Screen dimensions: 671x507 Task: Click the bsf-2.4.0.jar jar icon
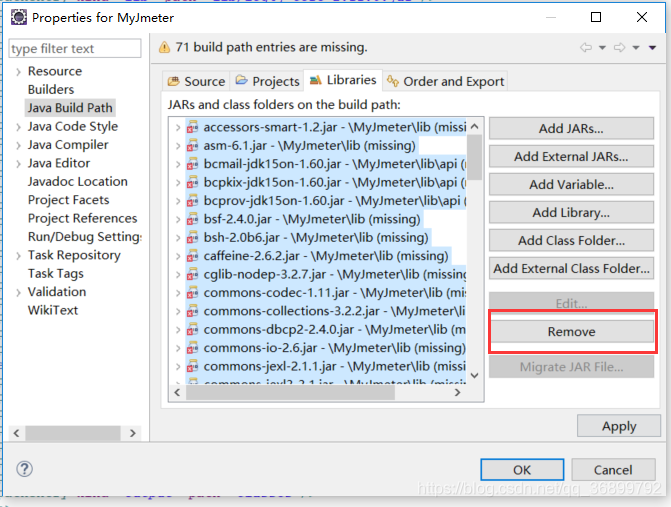pos(193,219)
